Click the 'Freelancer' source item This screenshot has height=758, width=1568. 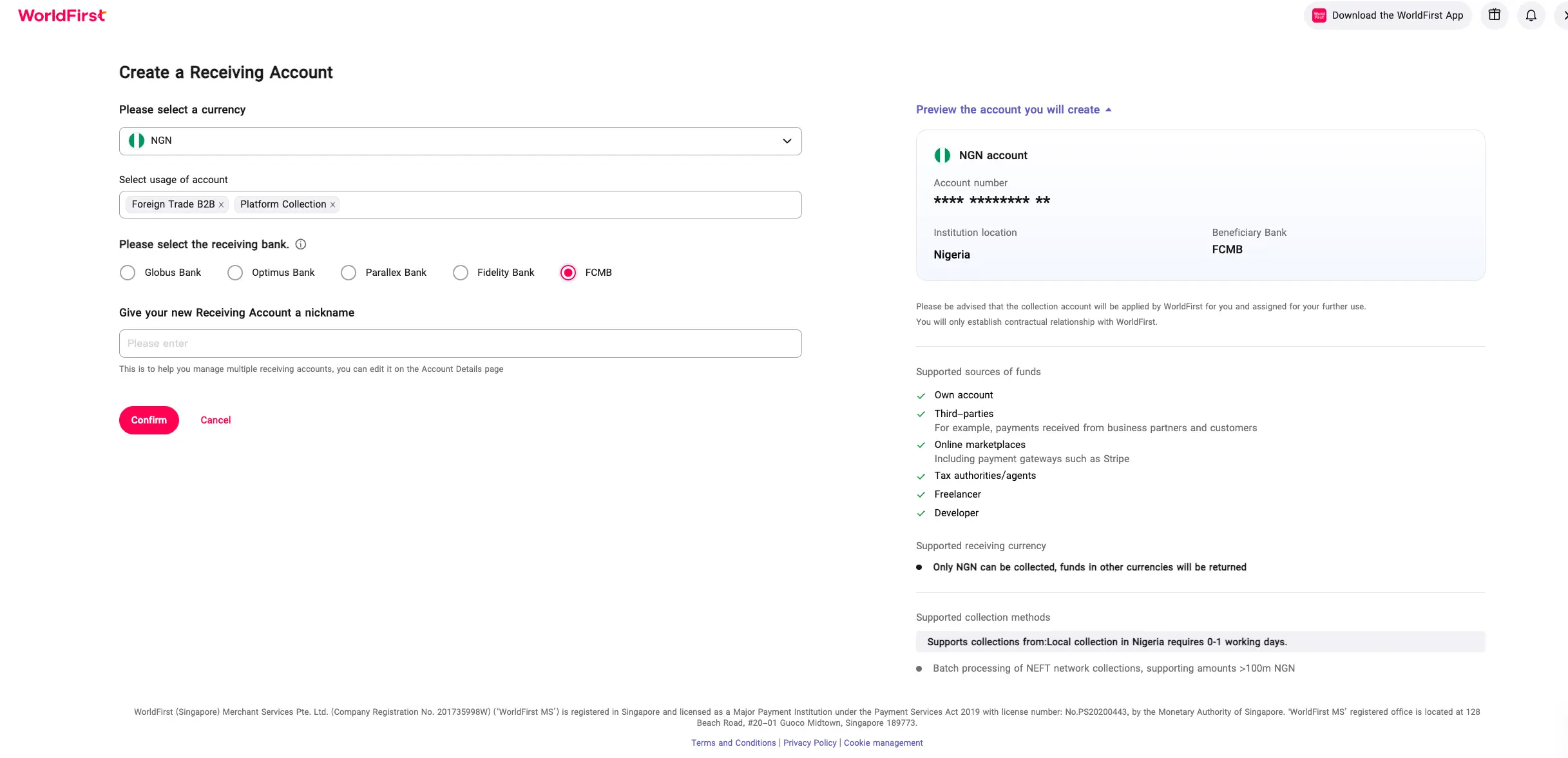click(957, 494)
